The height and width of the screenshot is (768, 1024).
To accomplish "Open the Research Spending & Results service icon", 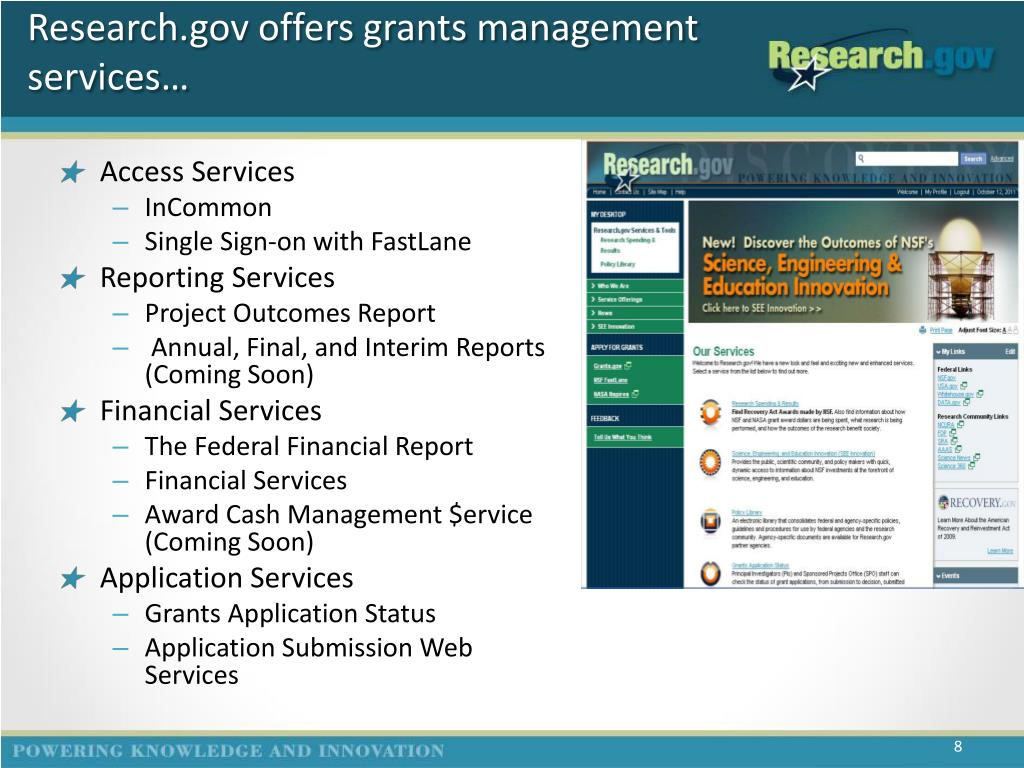I will click(x=711, y=411).
